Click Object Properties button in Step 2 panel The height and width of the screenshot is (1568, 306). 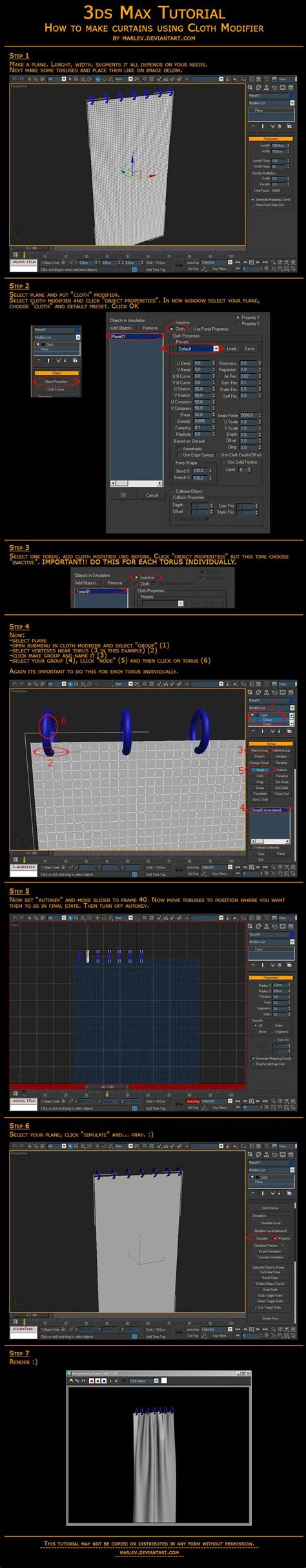tap(56, 381)
